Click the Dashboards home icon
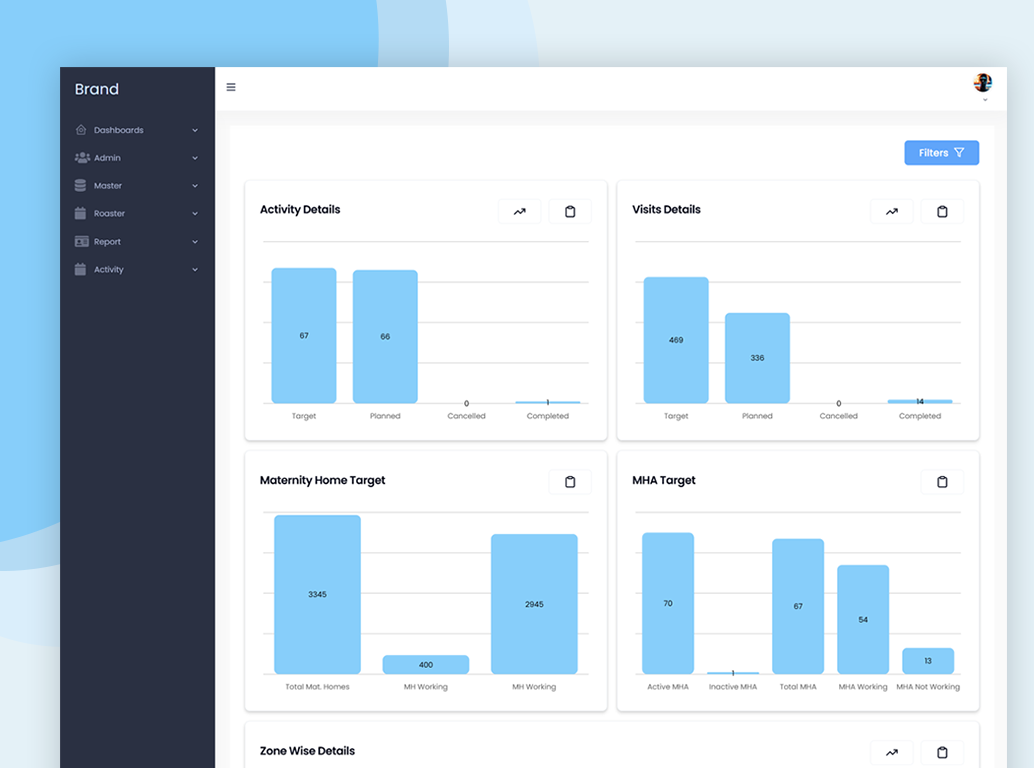This screenshot has width=1034, height=768. 80,130
